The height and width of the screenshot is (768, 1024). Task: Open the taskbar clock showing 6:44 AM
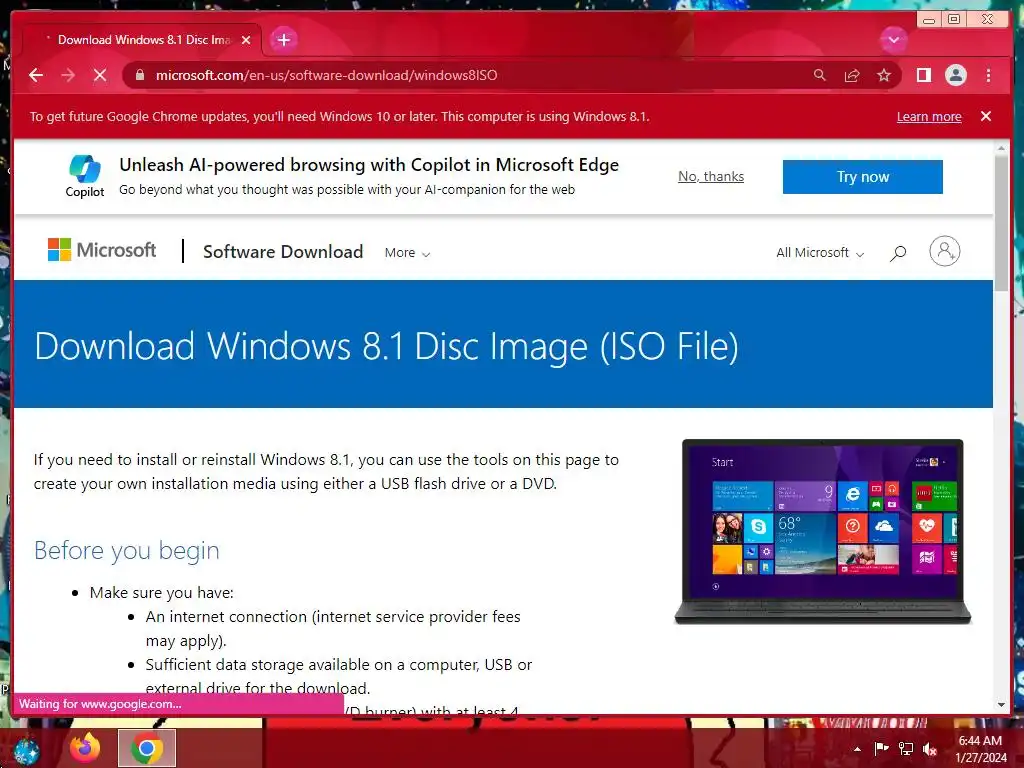click(x=980, y=749)
